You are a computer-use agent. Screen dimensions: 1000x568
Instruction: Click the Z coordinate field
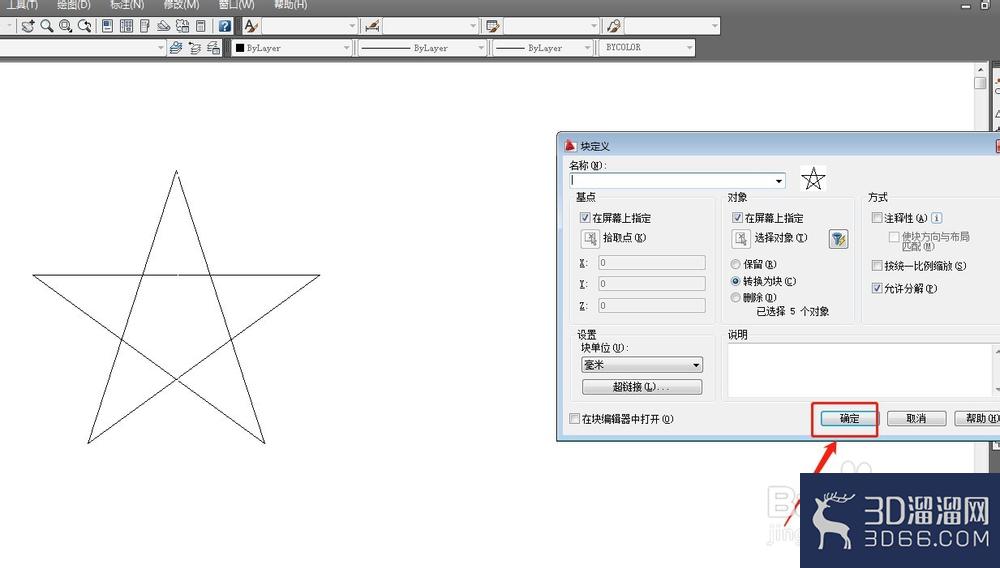[x=652, y=305]
